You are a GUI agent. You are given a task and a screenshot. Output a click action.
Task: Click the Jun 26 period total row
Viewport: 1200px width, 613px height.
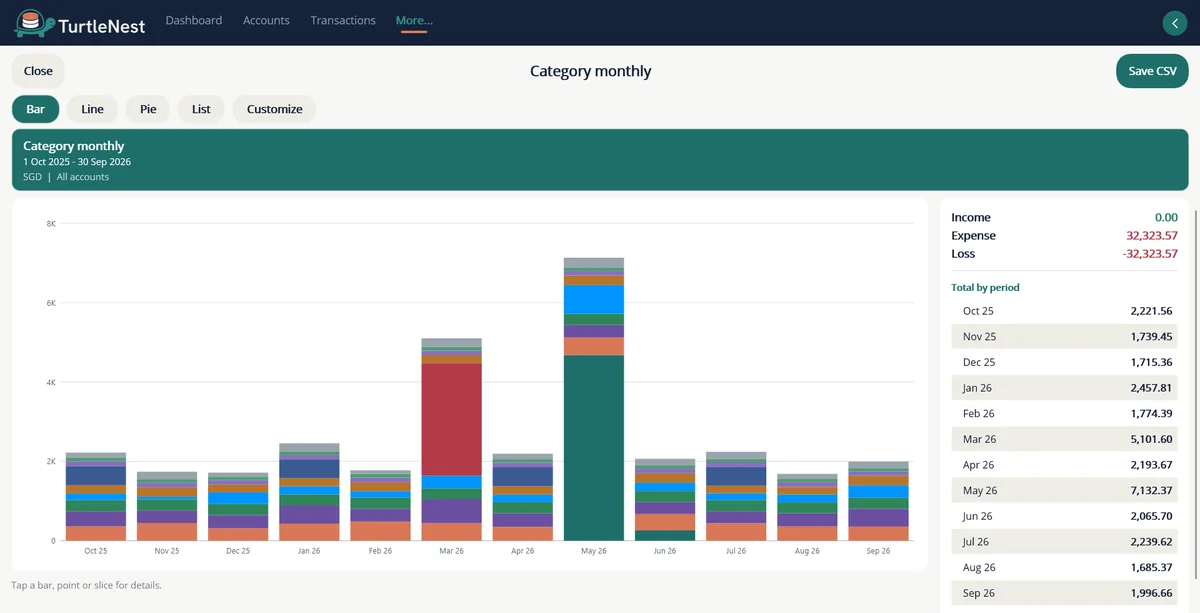[1064, 516]
